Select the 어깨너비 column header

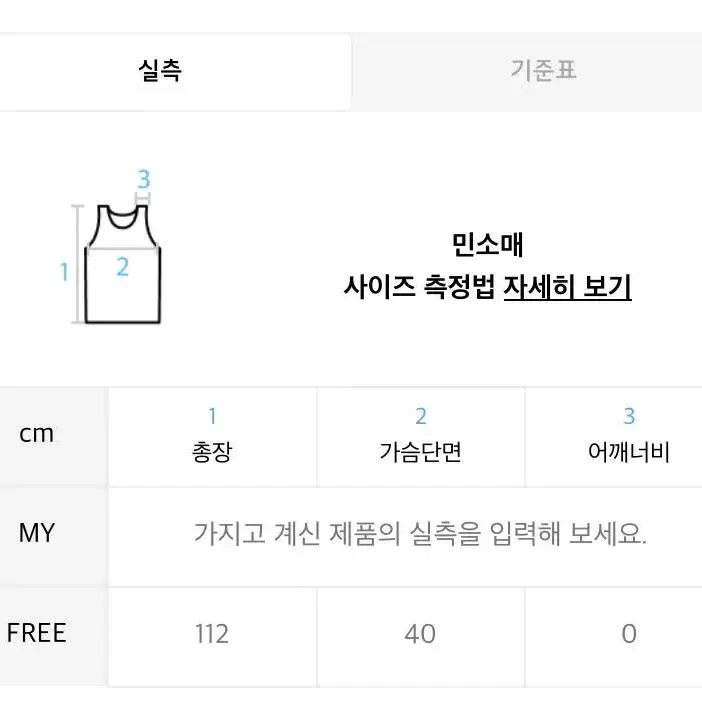click(629, 452)
